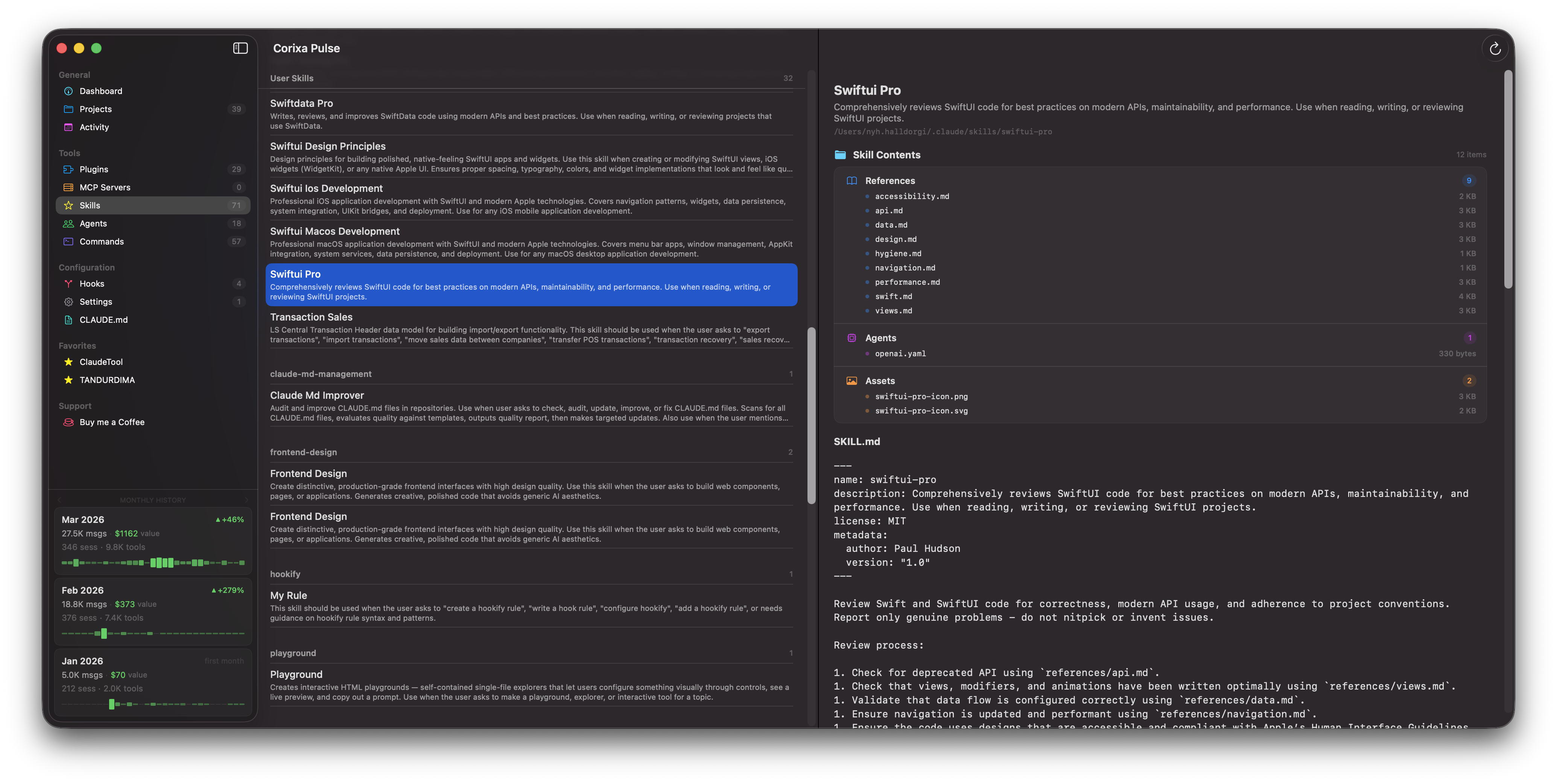Click the skill path /Users/nyh.halldorgi/.claude/skills/swiftui-pro
Image resolution: width=1557 pixels, height=784 pixels.
click(x=942, y=132)
